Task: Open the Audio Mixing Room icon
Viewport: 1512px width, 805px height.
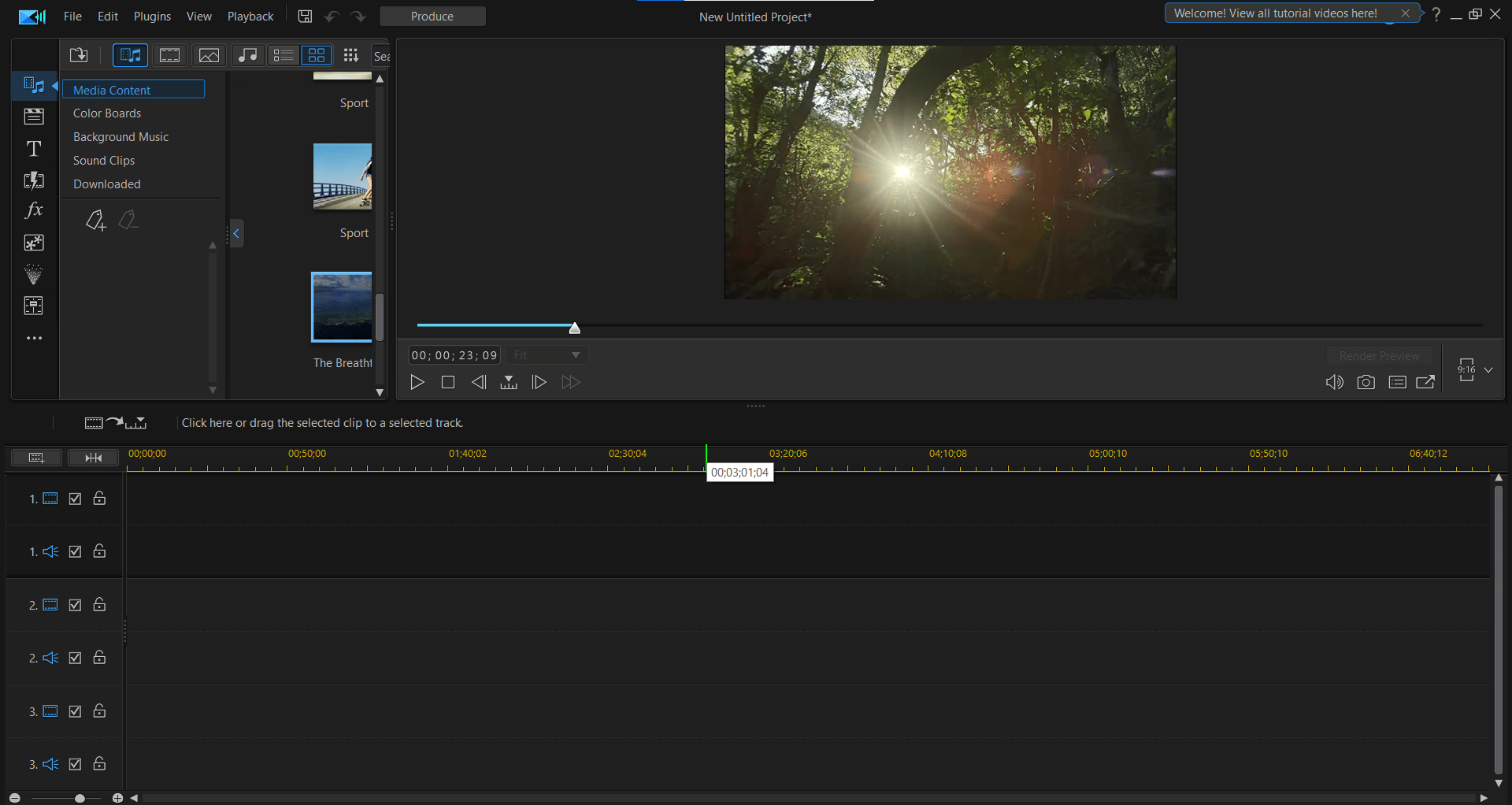Action: [x=35, y=306]
